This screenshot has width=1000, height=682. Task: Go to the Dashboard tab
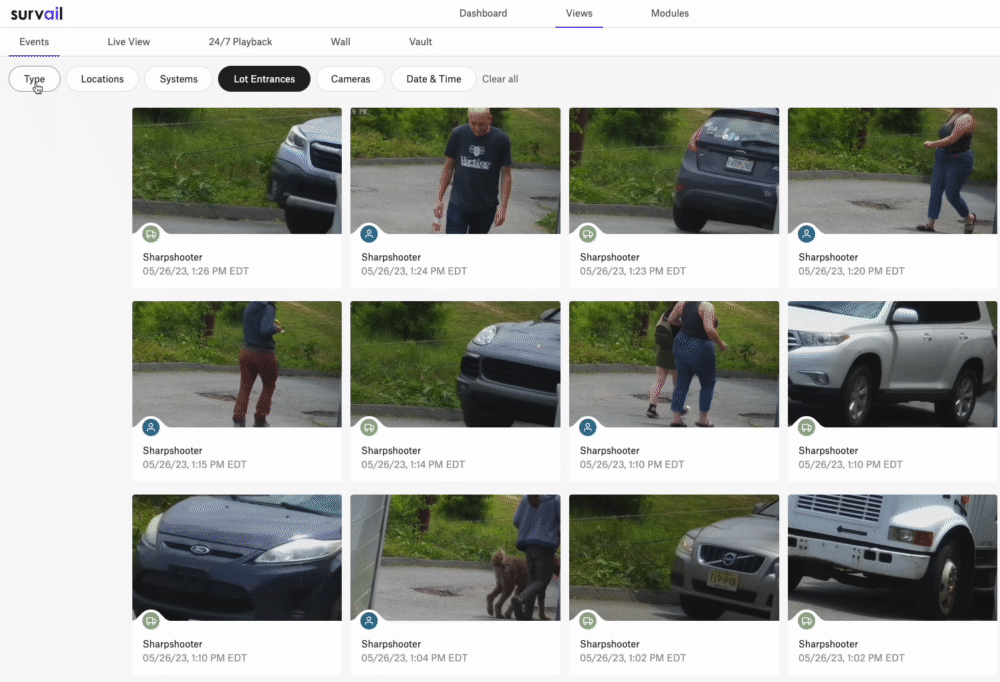click(483, 13)
